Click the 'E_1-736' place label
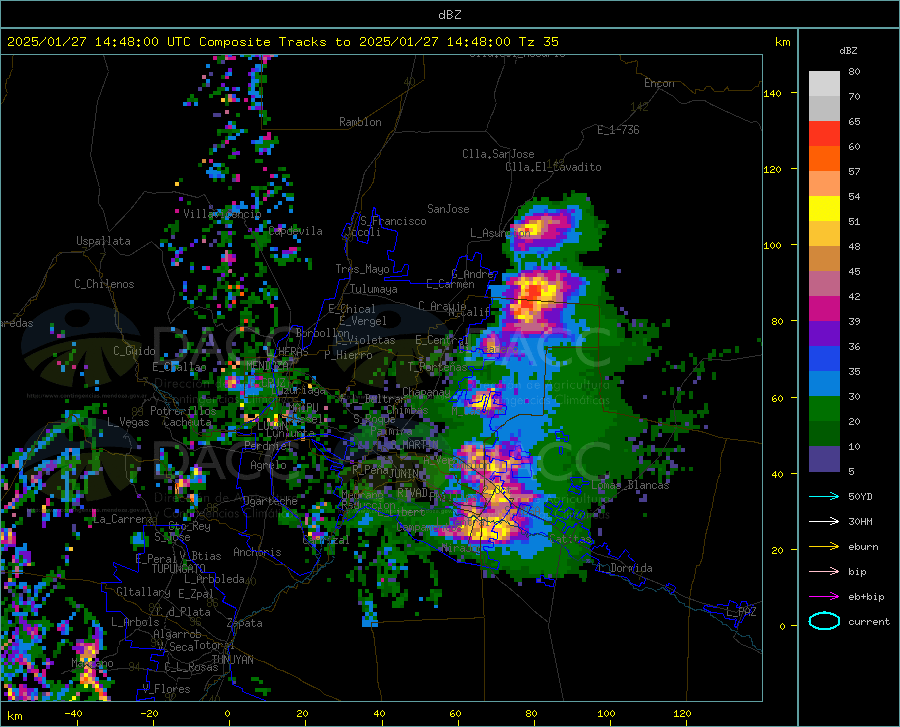Screen dimensions: 900x727 point(618,130)
